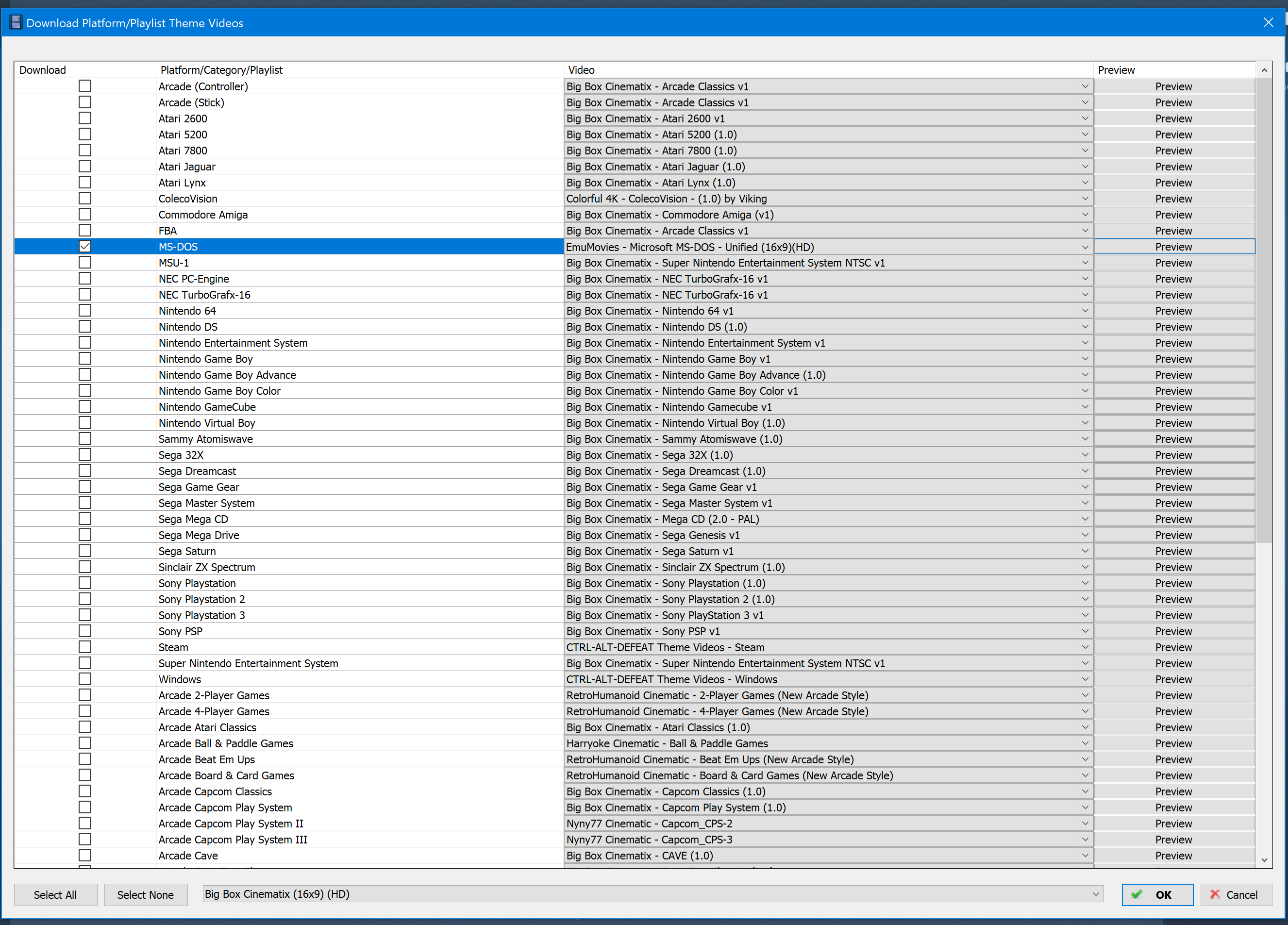The image size is (1288, 925).
Task: Select the Sega Mega Drive platform name
Action: 199,535
